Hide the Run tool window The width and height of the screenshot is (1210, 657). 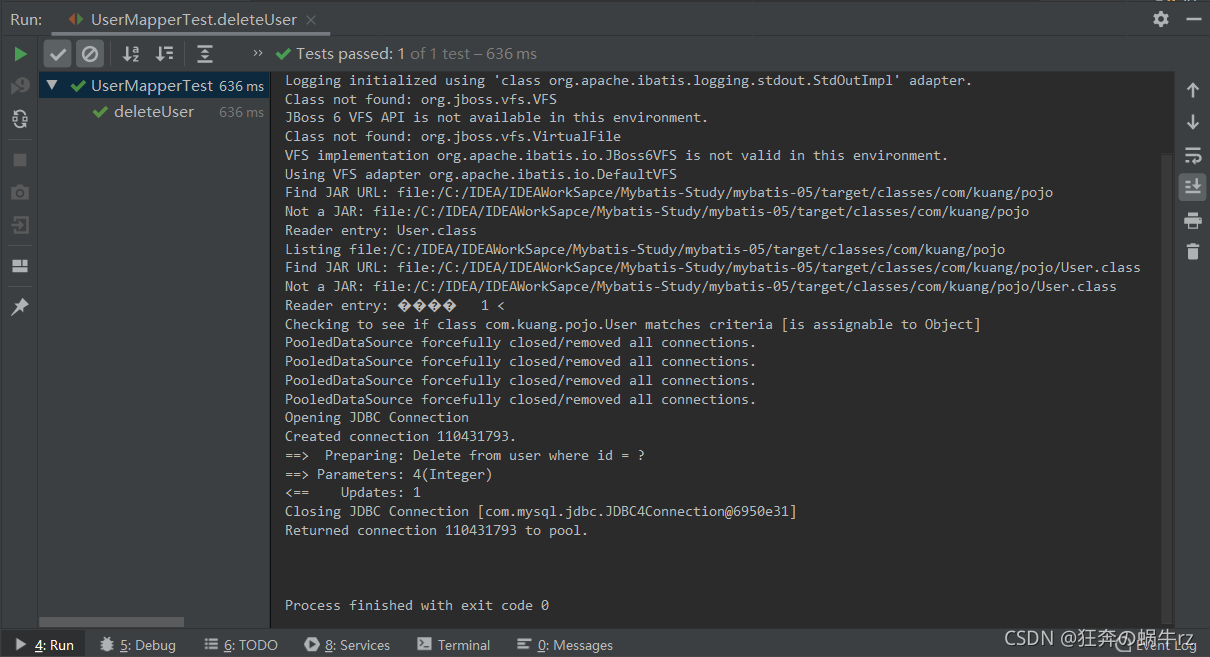tap(1192, 19)
